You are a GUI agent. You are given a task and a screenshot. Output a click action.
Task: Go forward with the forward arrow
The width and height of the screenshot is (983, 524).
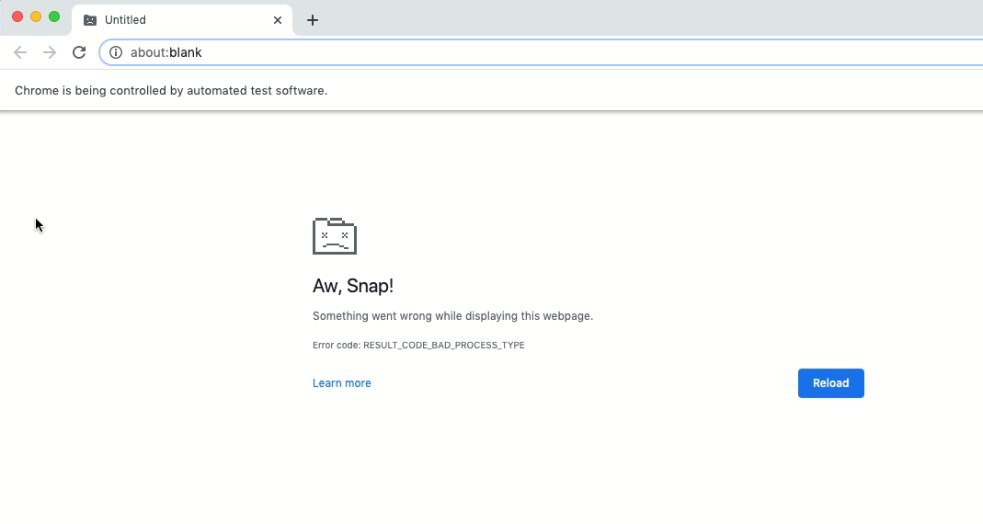[x=50, y=53]
